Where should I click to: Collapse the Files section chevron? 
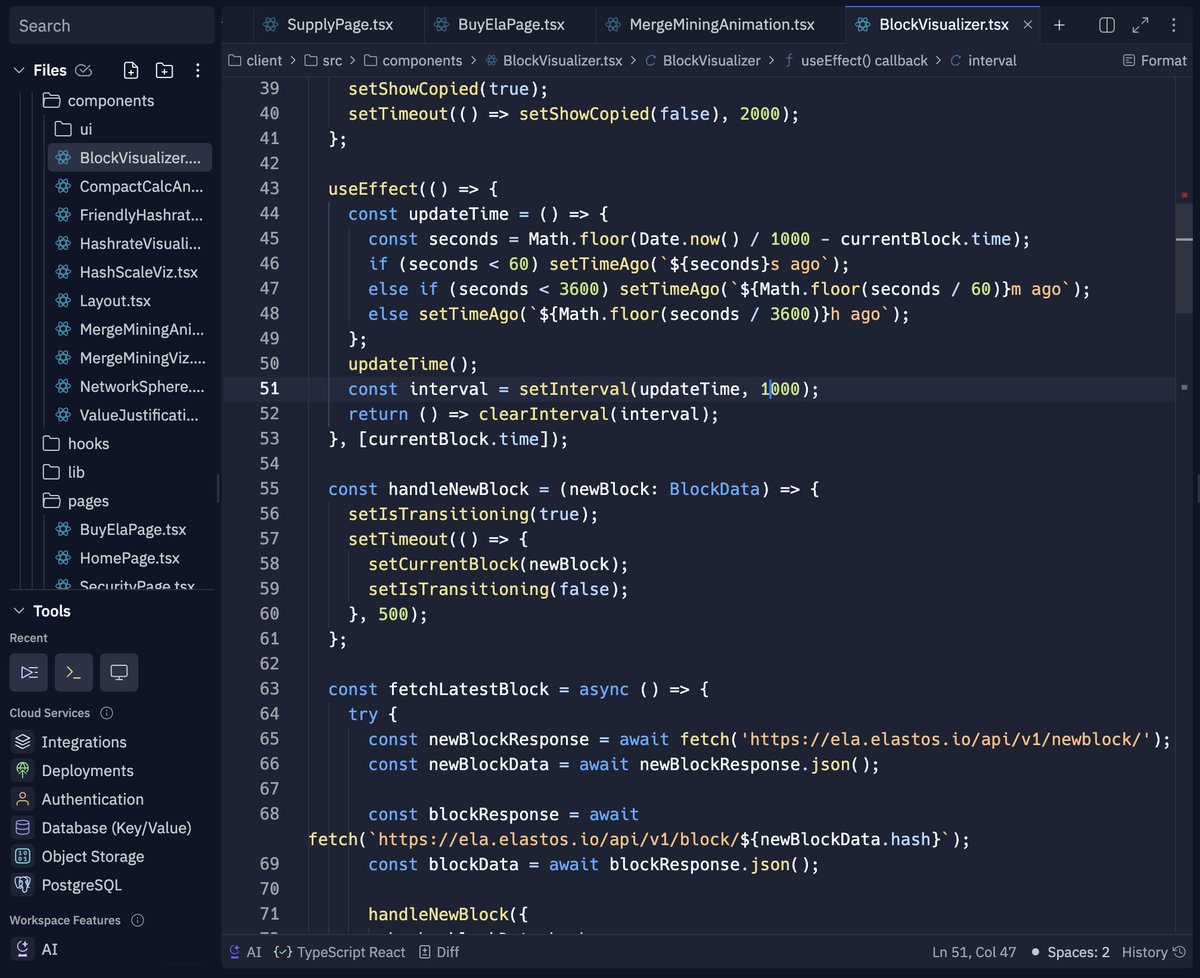18,70
